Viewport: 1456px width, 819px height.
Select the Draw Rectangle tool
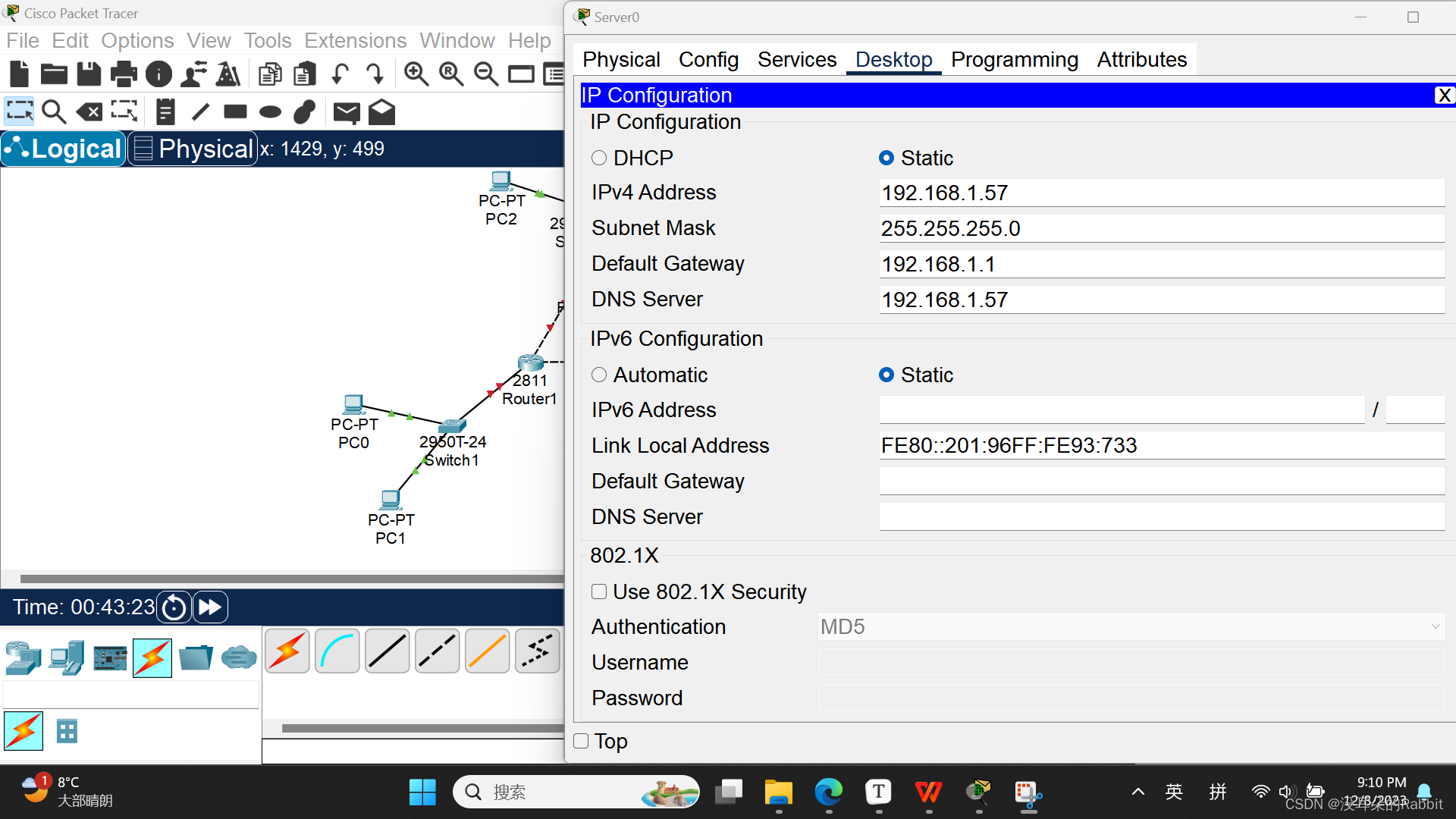tap(235, 111)
